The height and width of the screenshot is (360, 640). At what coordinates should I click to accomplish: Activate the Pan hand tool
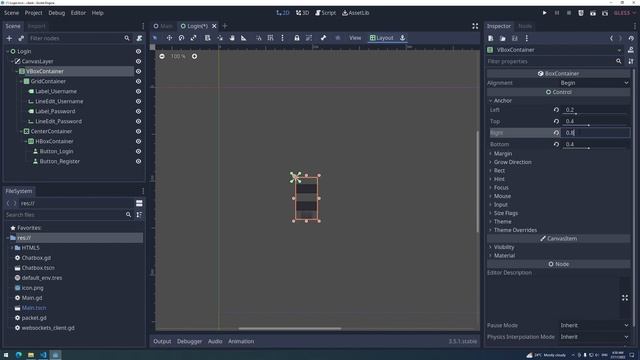[x=232, y=38]
